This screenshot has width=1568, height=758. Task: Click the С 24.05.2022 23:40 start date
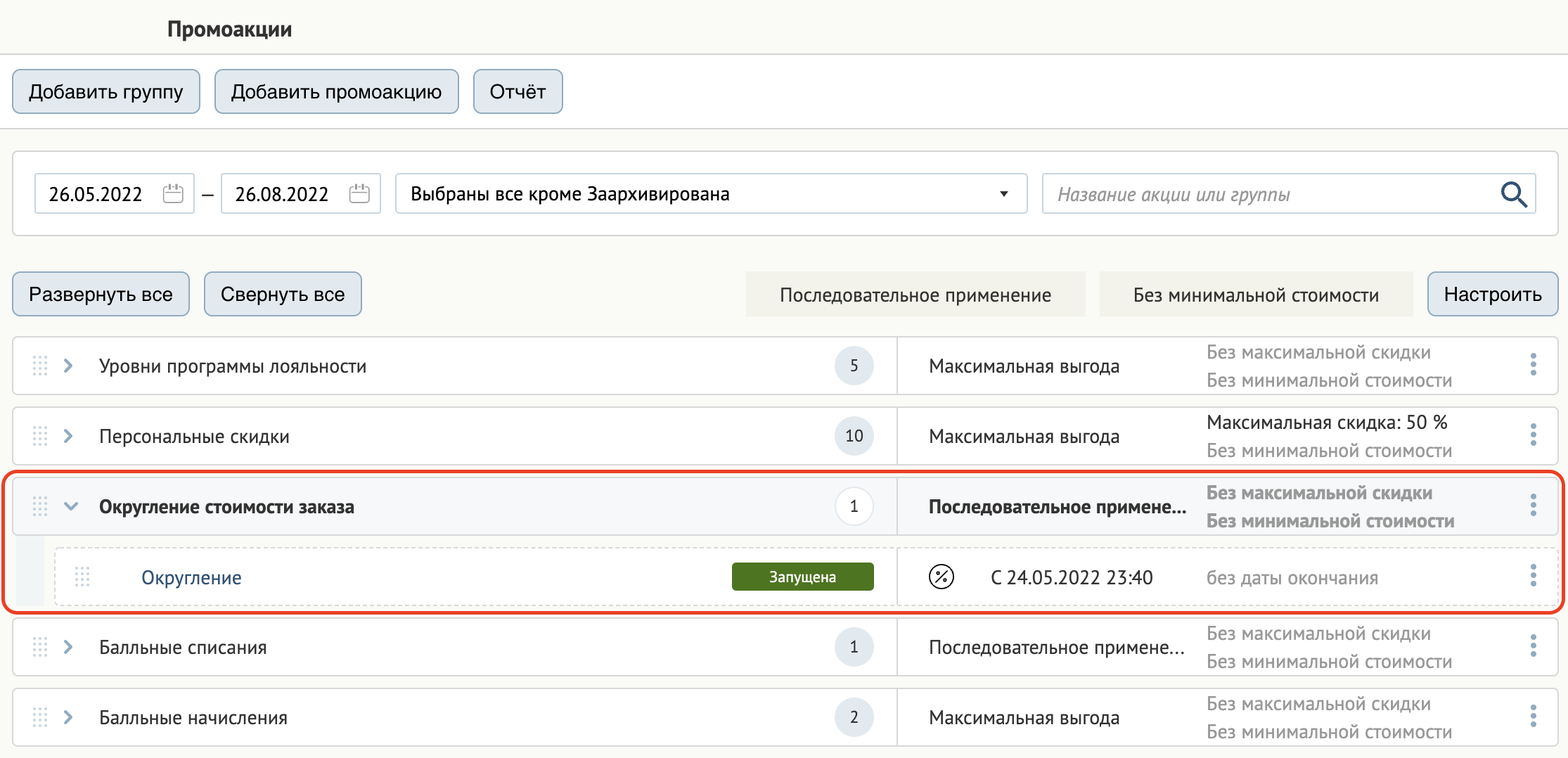click(1072, 577)
